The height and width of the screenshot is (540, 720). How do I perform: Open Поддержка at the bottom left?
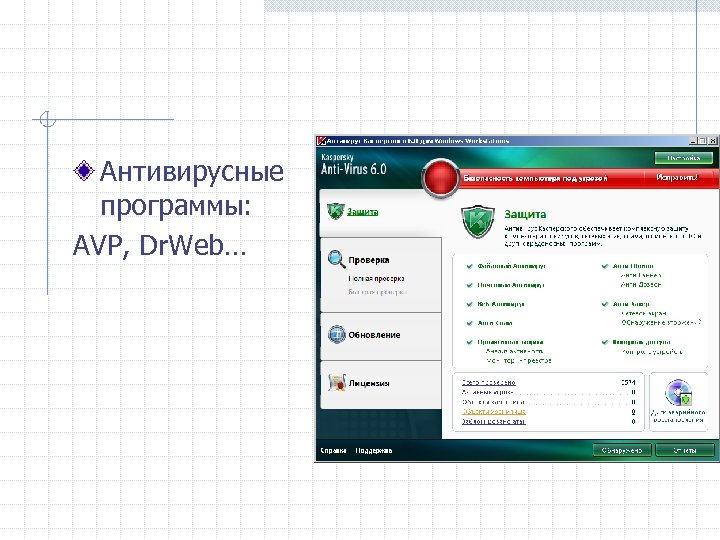[x=374, y=450]
